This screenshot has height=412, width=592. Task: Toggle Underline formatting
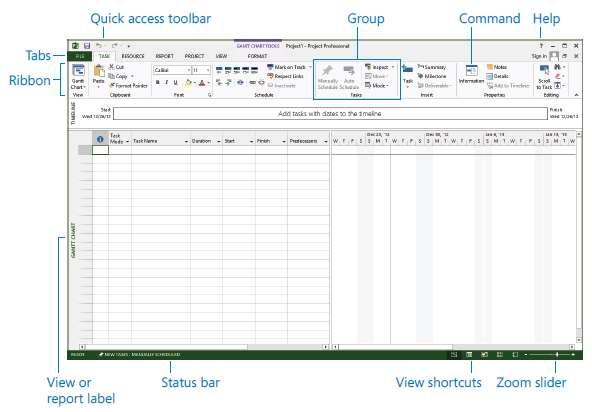coord(176,82)
